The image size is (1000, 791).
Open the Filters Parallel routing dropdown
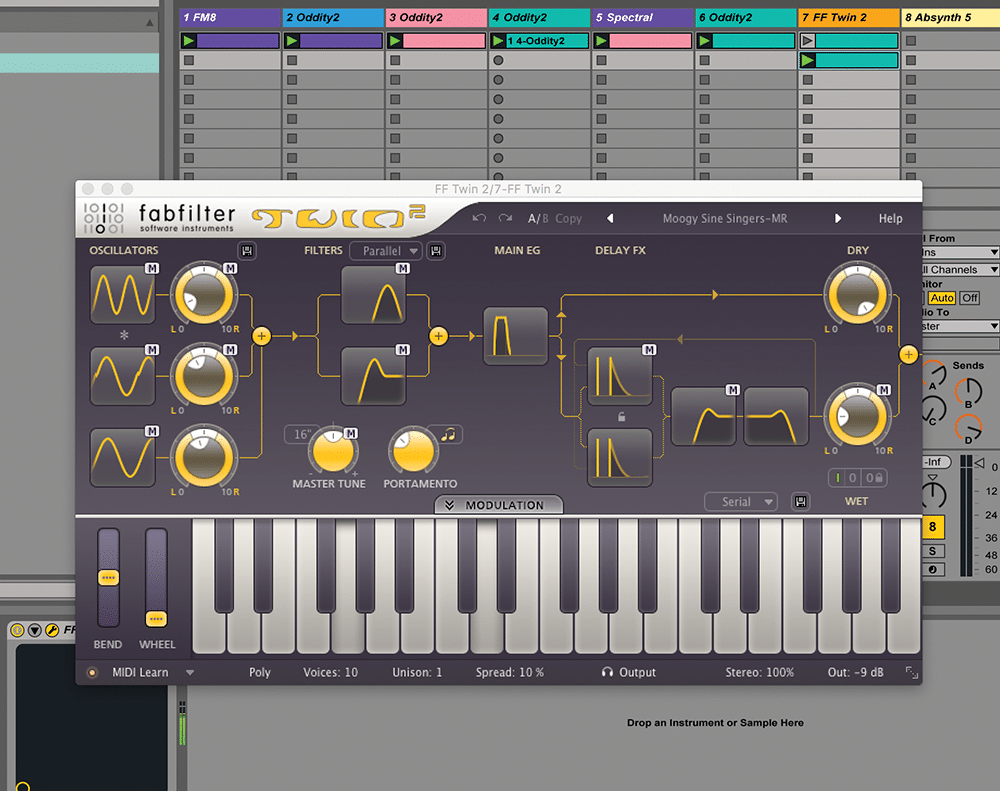pyautogui.click(x=386, y=251)
